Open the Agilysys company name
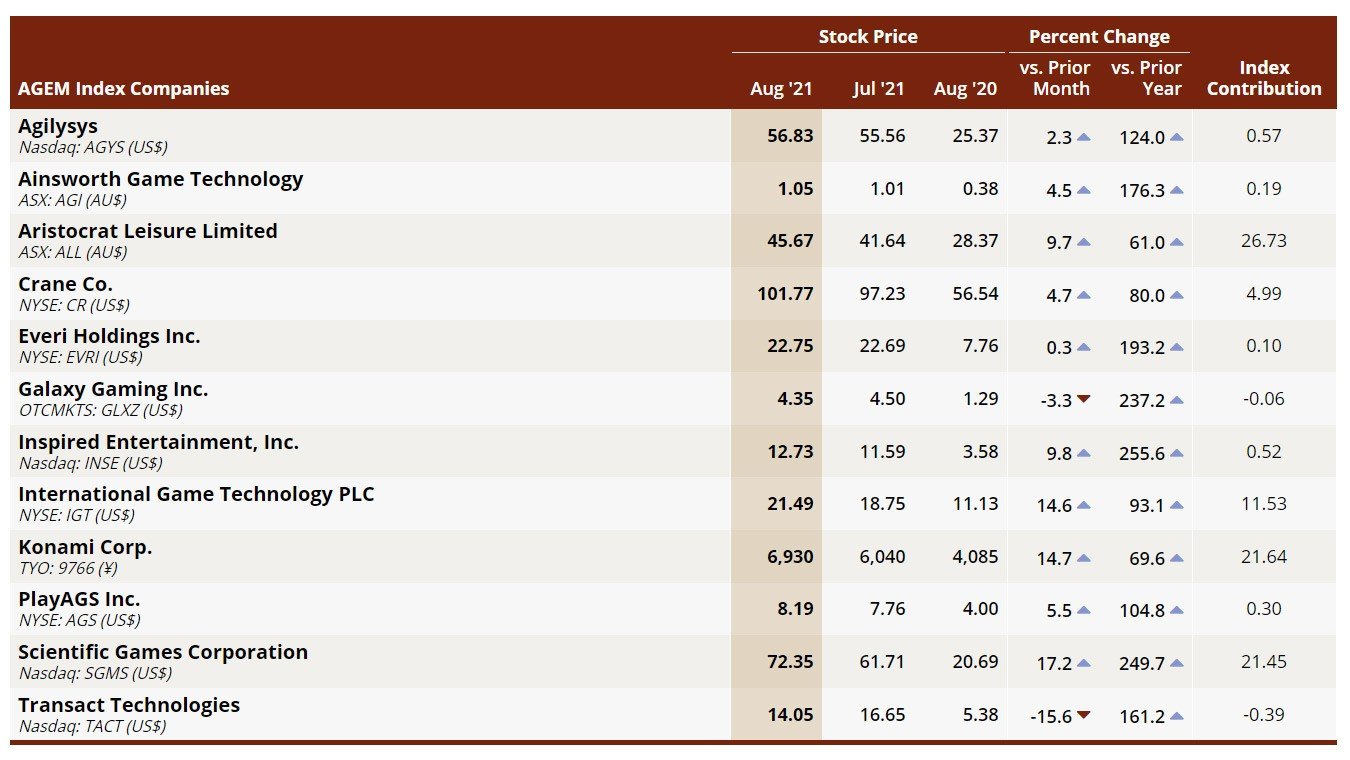This screenshot has width=1350, height=760. (58, 127)
